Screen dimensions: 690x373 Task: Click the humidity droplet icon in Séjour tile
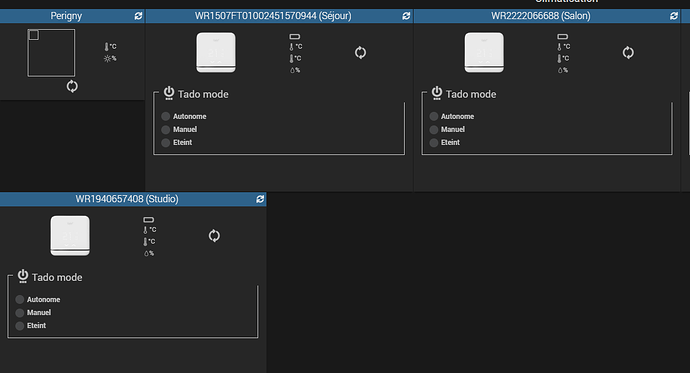[x=292, y=70]
